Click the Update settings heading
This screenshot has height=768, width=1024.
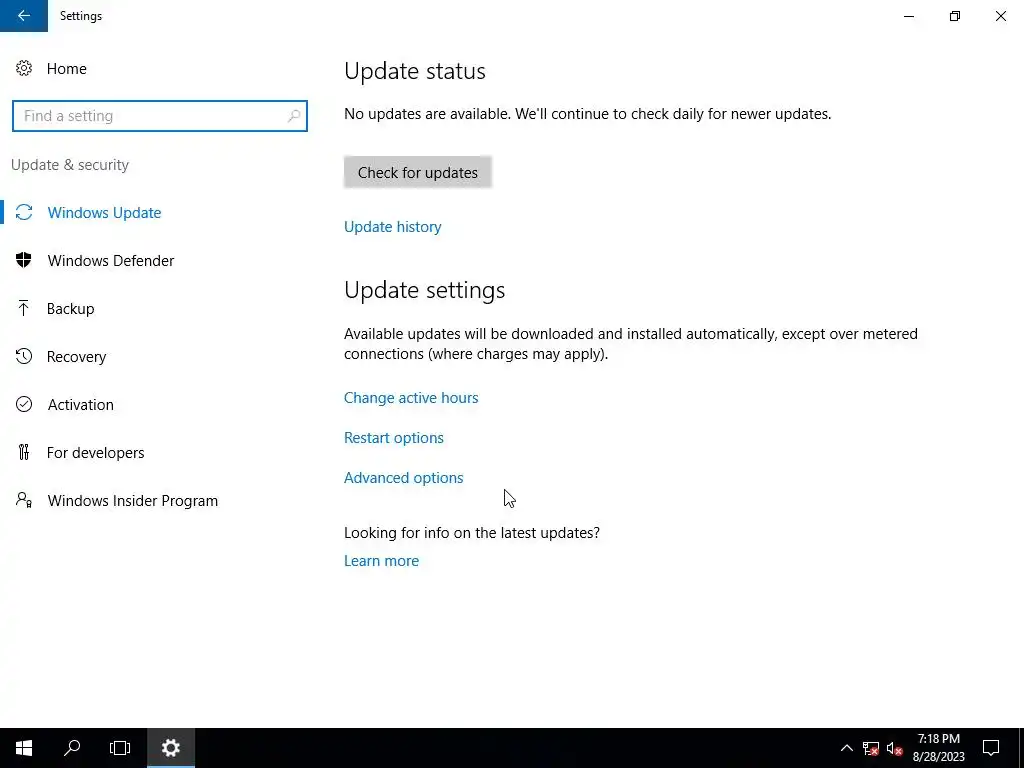click(424, 290)
